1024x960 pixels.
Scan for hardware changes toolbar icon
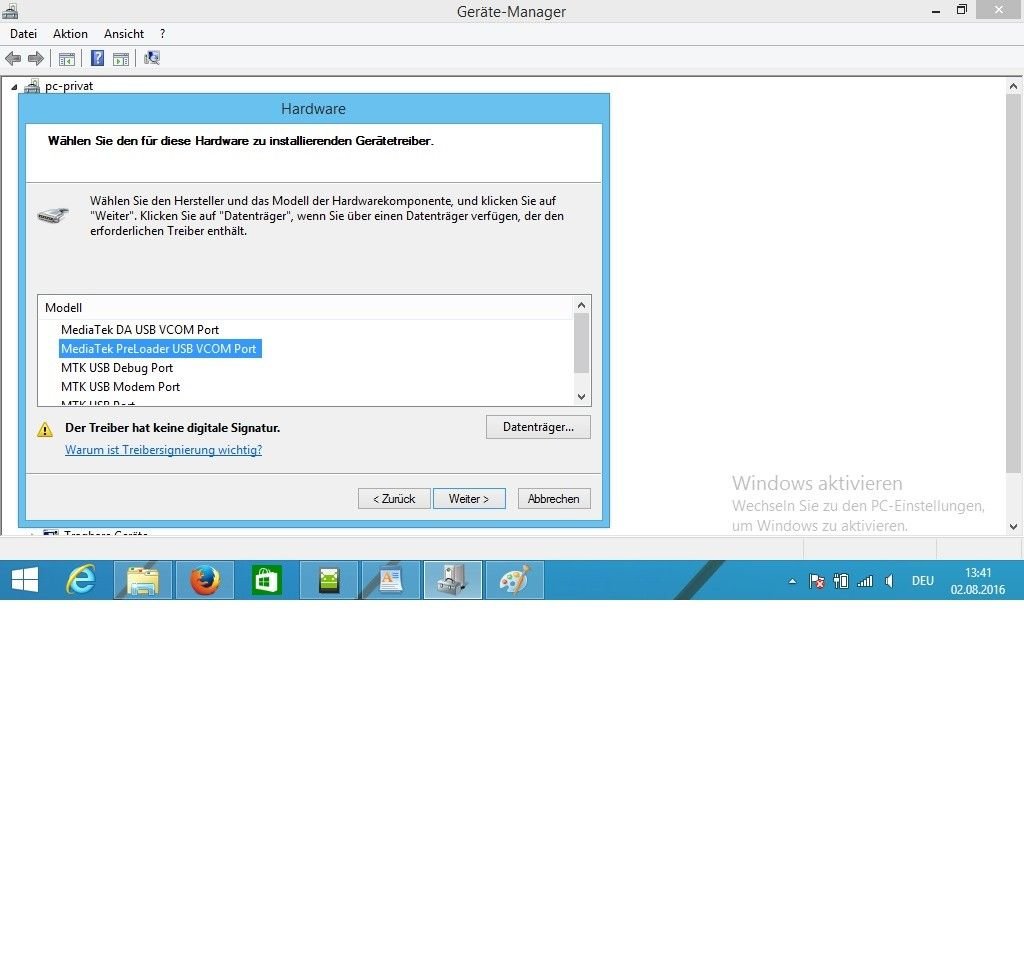[152, 59]
